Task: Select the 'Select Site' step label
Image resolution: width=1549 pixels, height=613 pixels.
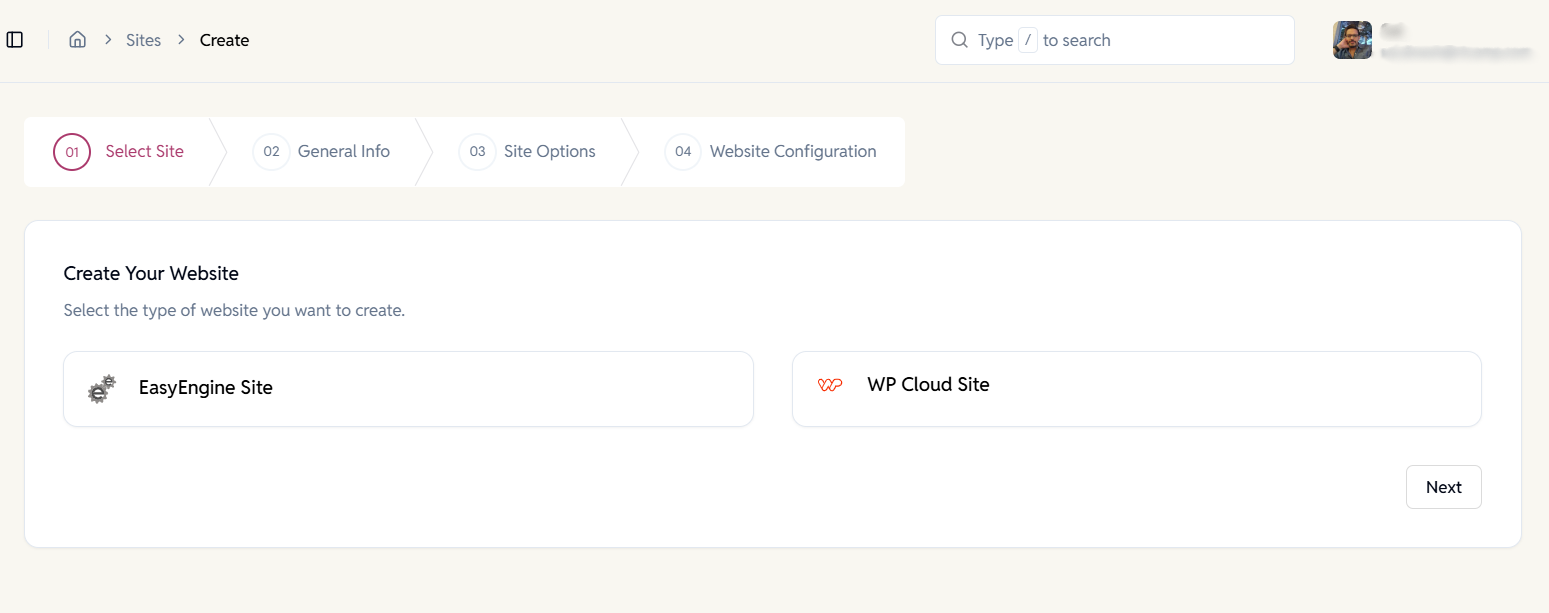Action: [144, 152]
